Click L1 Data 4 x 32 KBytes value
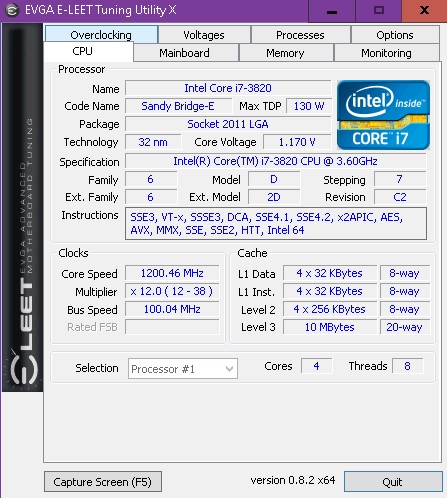This screenshot has height=498, width=447. click(x=330, y=273)
